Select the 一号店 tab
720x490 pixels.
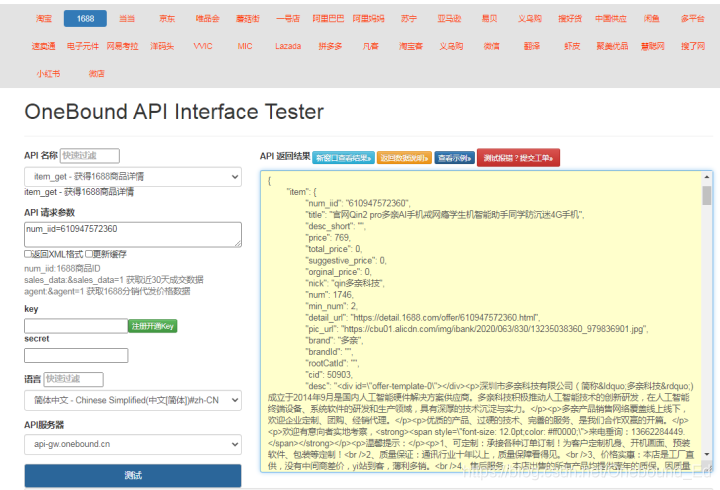[288, 18]
